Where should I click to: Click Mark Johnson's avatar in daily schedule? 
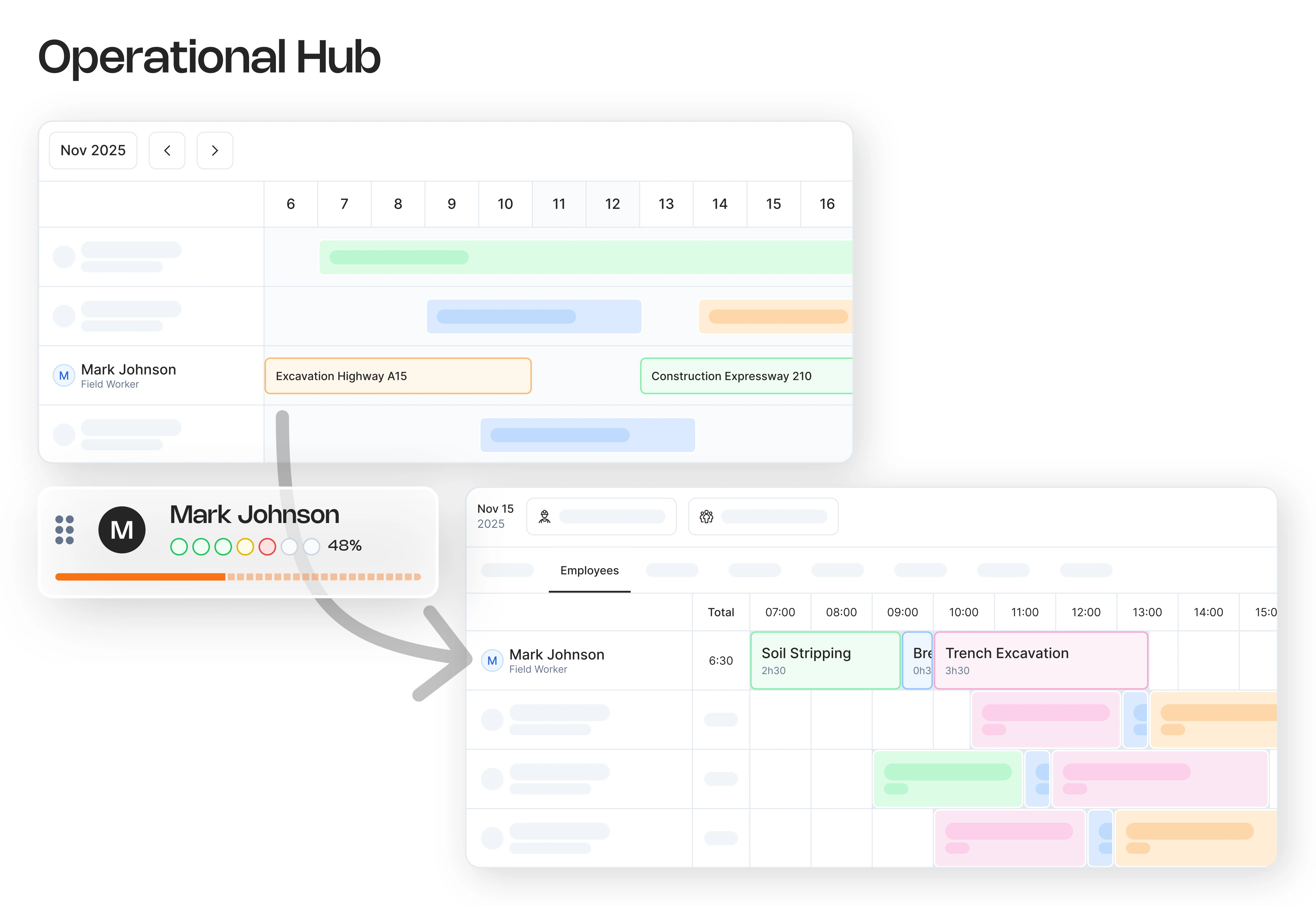pyautogui.click(x=492, y=661)
